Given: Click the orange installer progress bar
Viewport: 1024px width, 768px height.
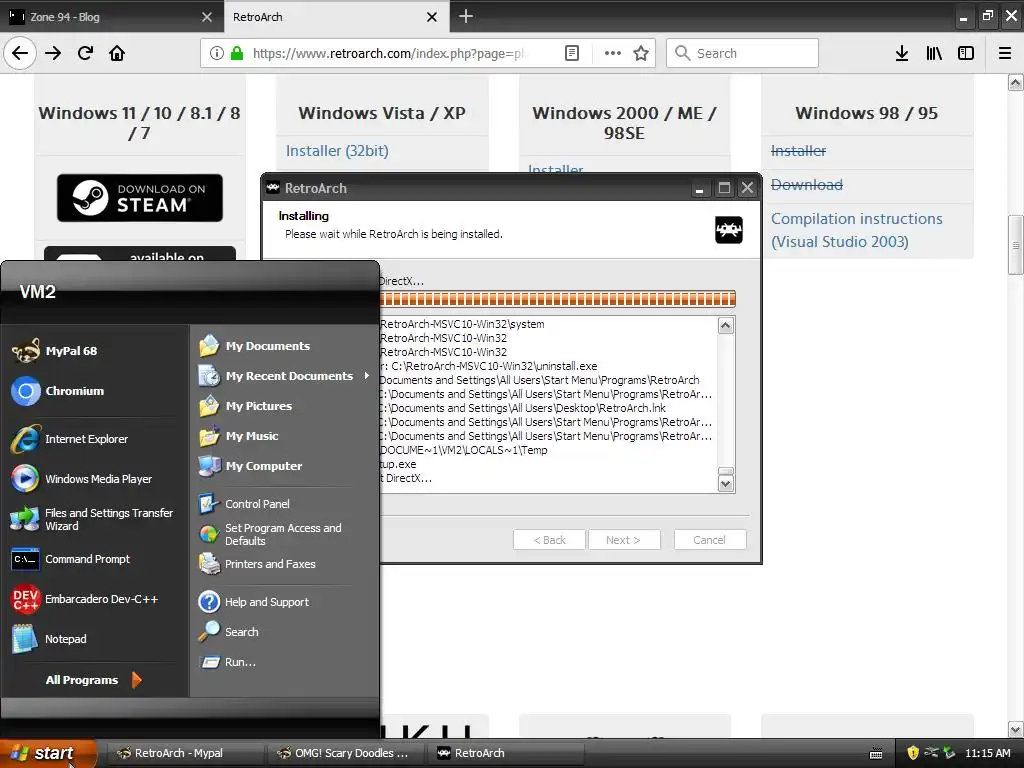Looking at the screenshot, I should coord(558,299).
